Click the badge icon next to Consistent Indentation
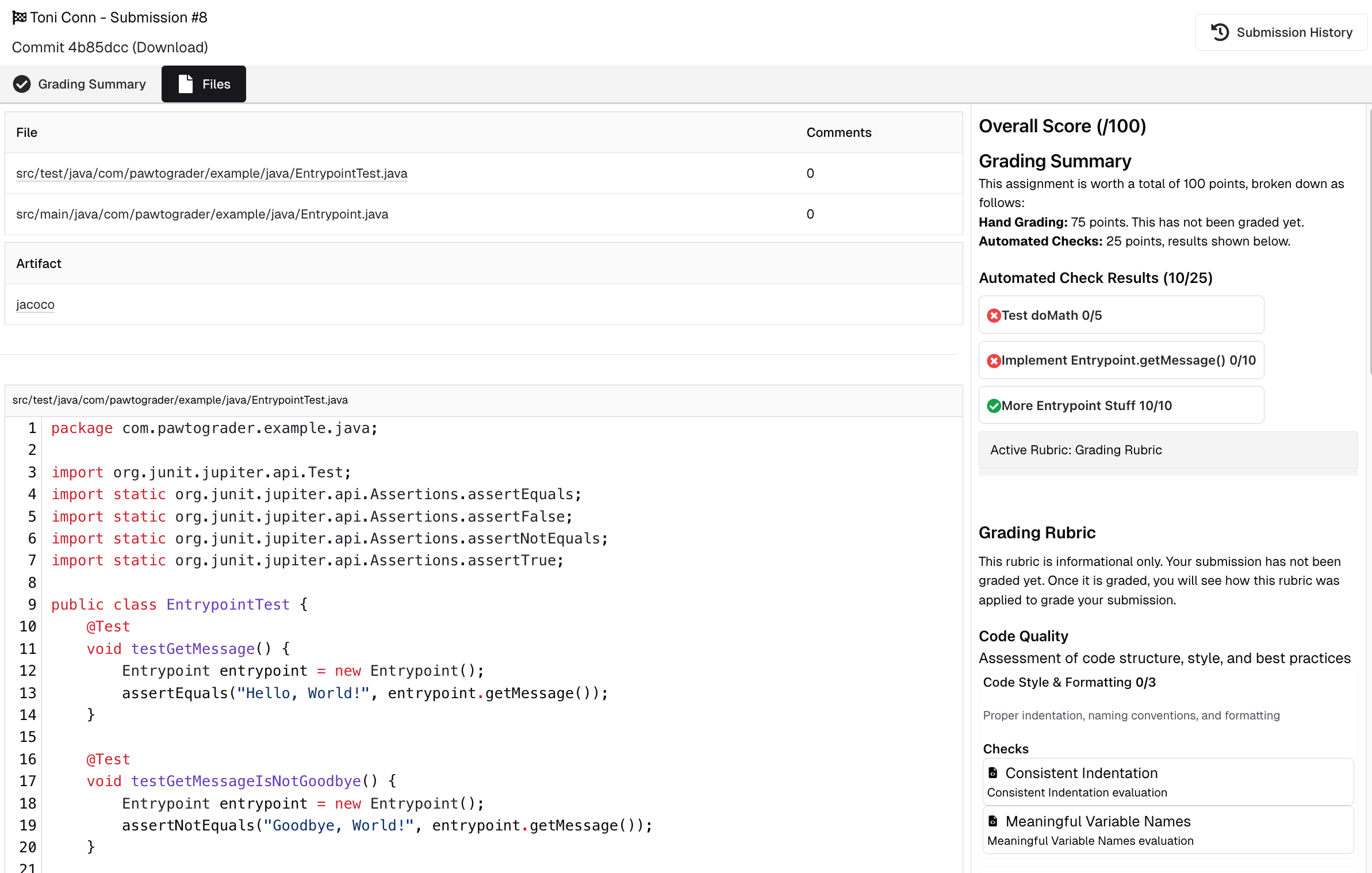 [x=994, y=773]
